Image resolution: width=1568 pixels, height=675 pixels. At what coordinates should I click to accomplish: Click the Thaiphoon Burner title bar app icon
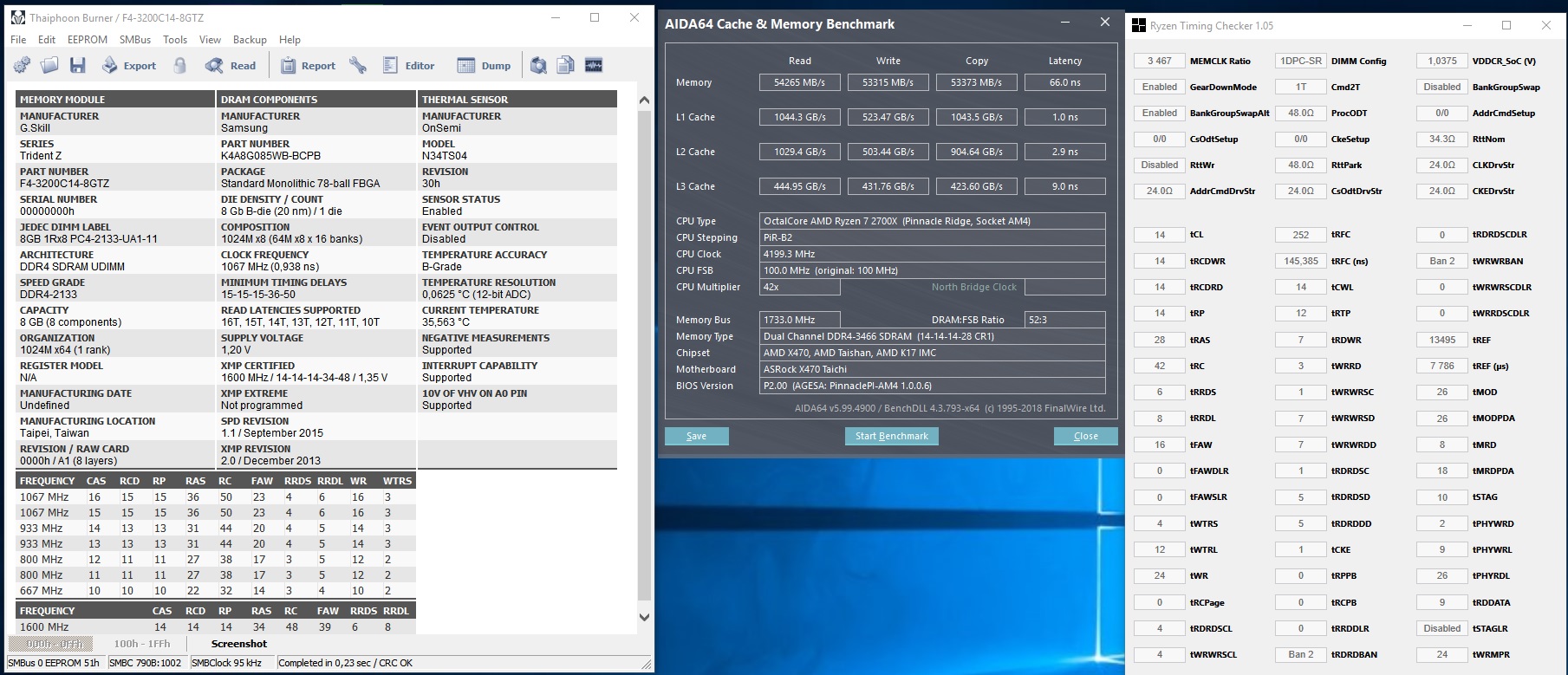pyautogui.click(x=18, y=17)
